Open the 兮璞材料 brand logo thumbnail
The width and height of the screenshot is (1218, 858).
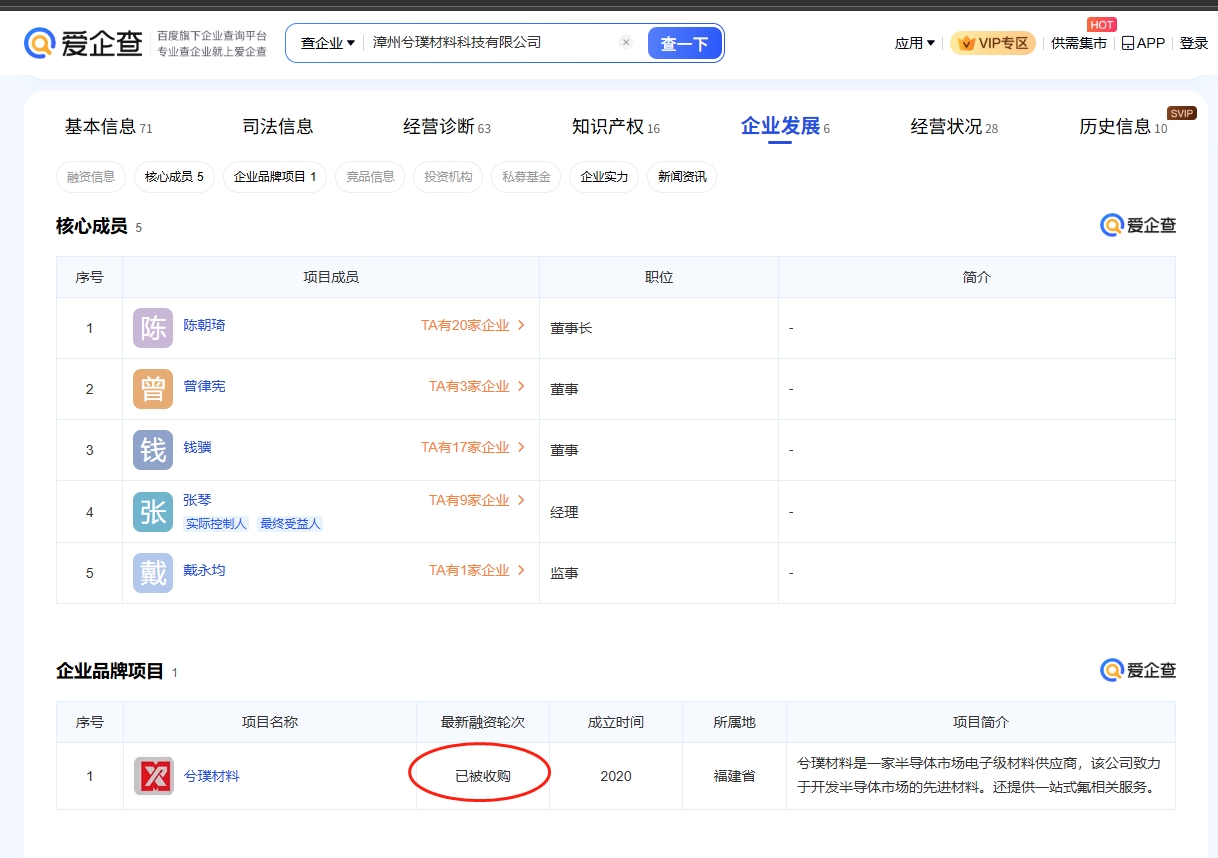coord(154,776)
